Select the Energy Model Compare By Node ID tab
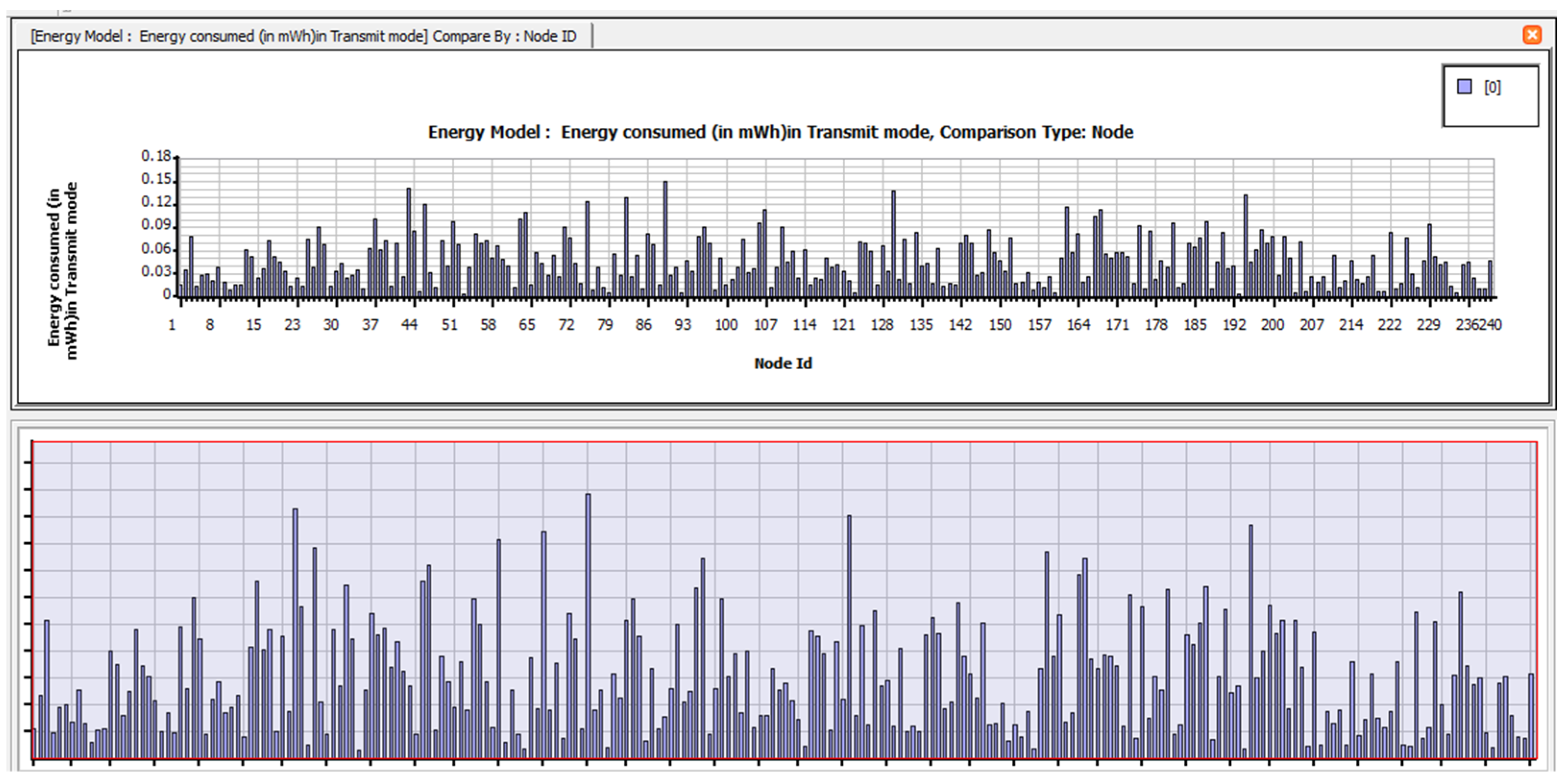1565x784 pixels. tap(303, 36)
